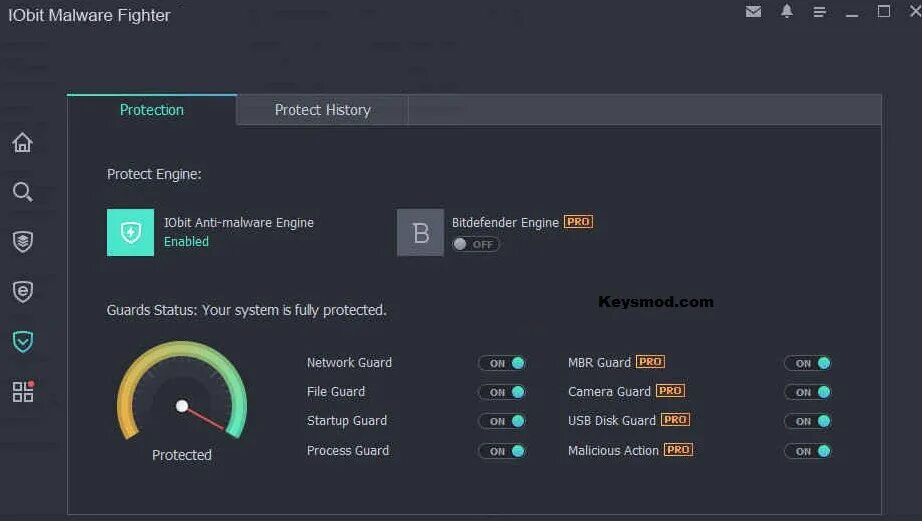The image size is (922, 521).
Task: Click the PRO badge beside USB Disk Guard
Action: click(x=676, y=420)
